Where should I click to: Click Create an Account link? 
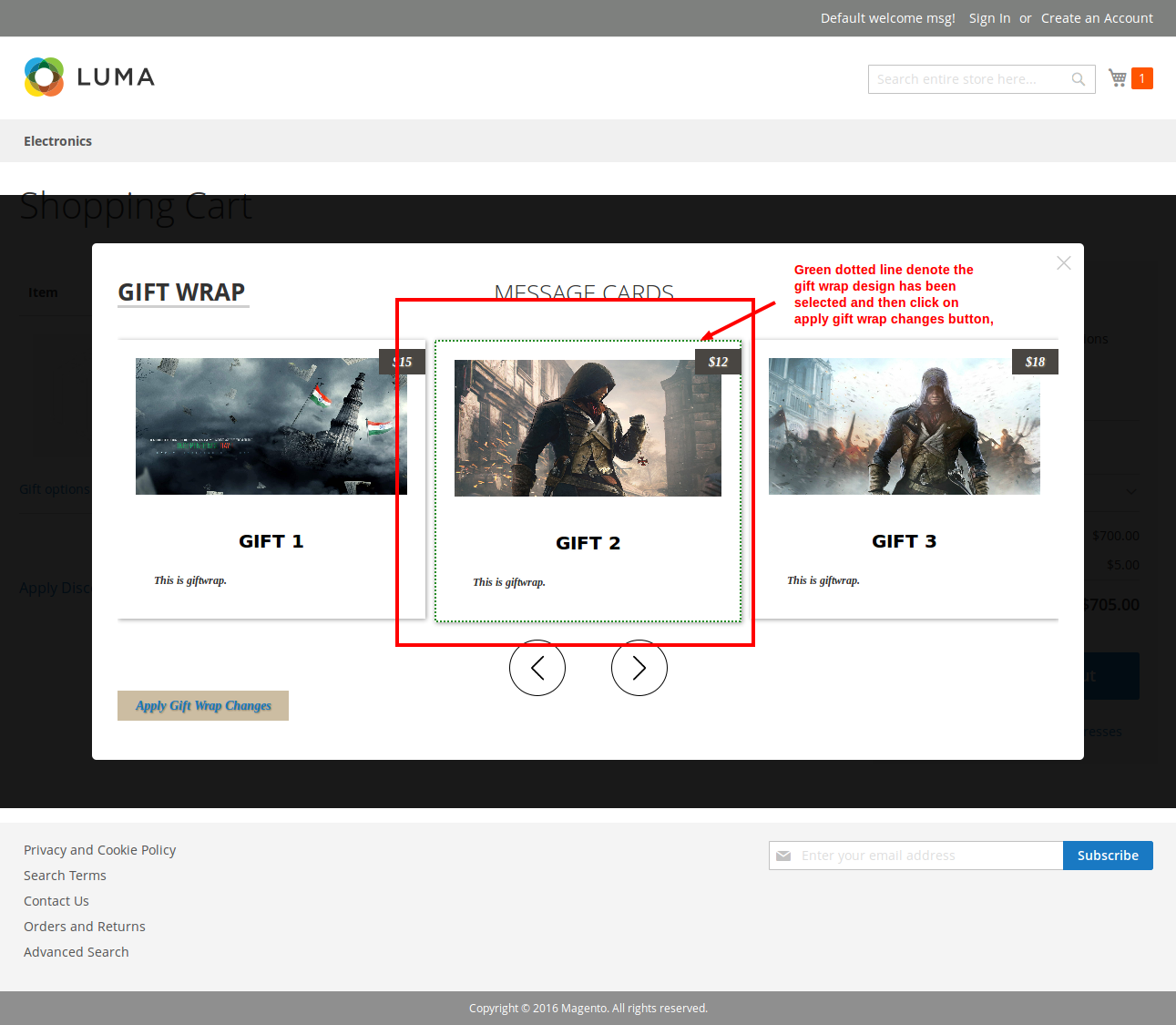pos(1097,18)
